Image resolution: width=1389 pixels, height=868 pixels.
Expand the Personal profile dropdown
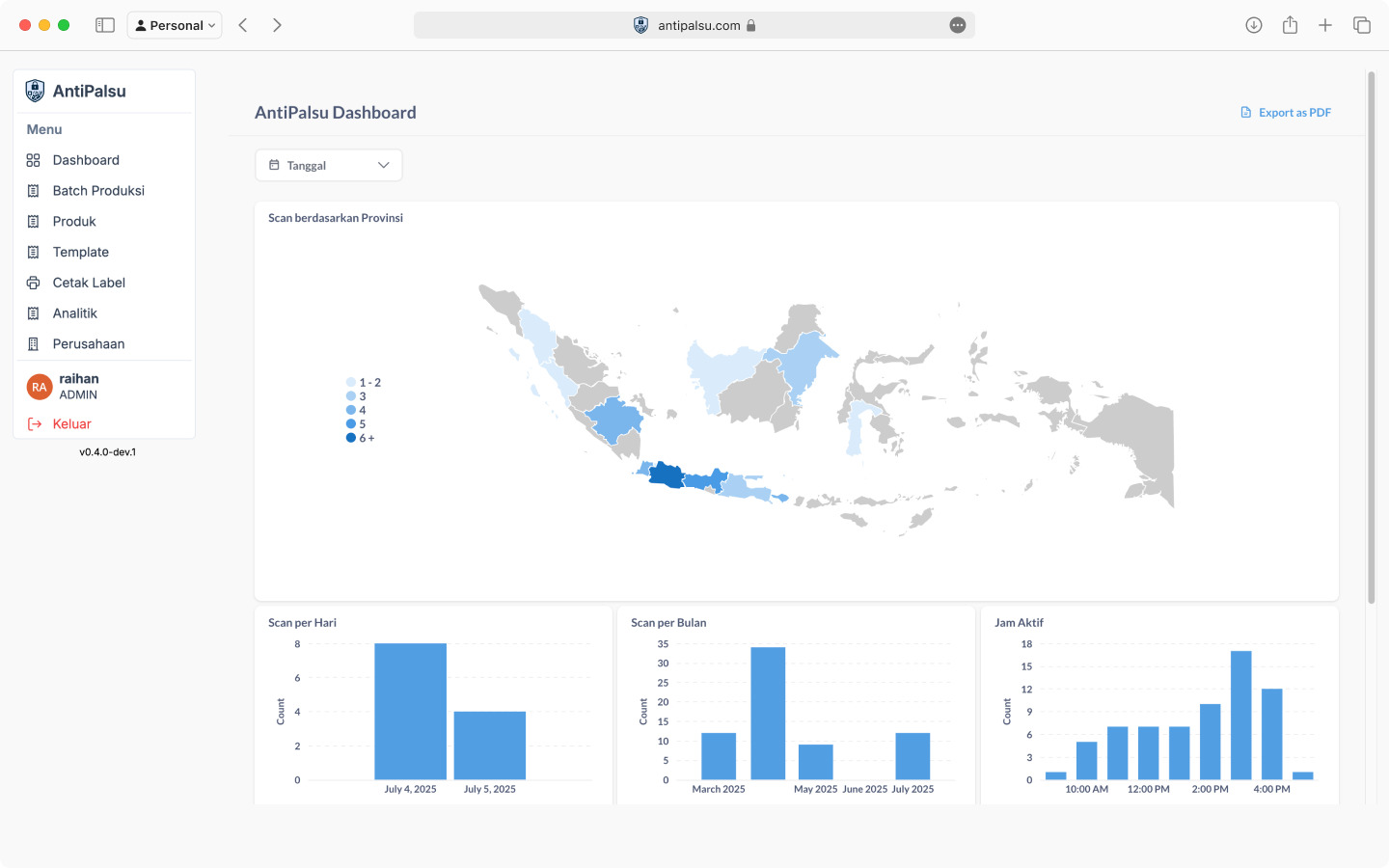pos(175,25)
